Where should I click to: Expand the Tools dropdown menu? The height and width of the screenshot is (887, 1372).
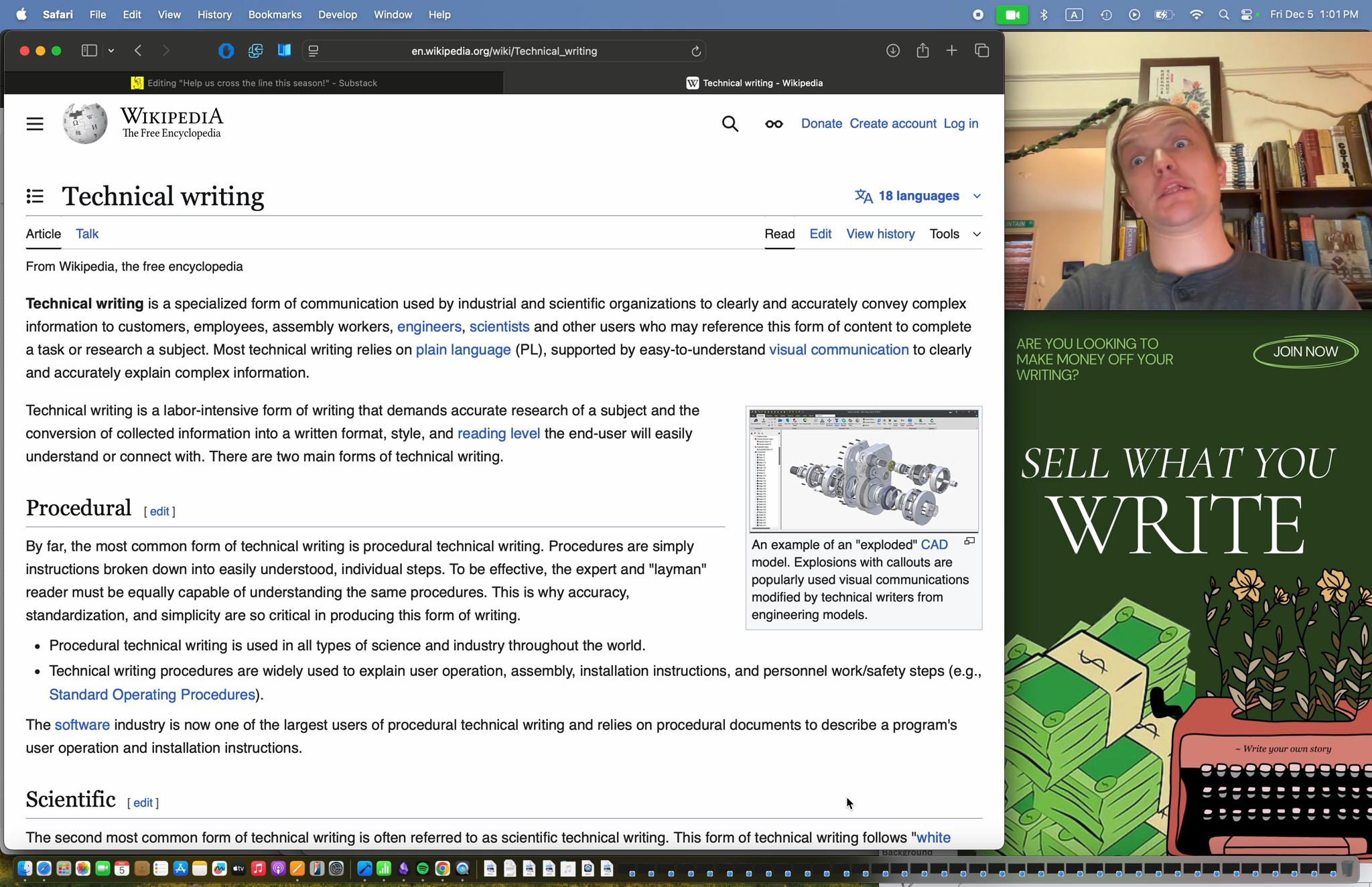955,234
